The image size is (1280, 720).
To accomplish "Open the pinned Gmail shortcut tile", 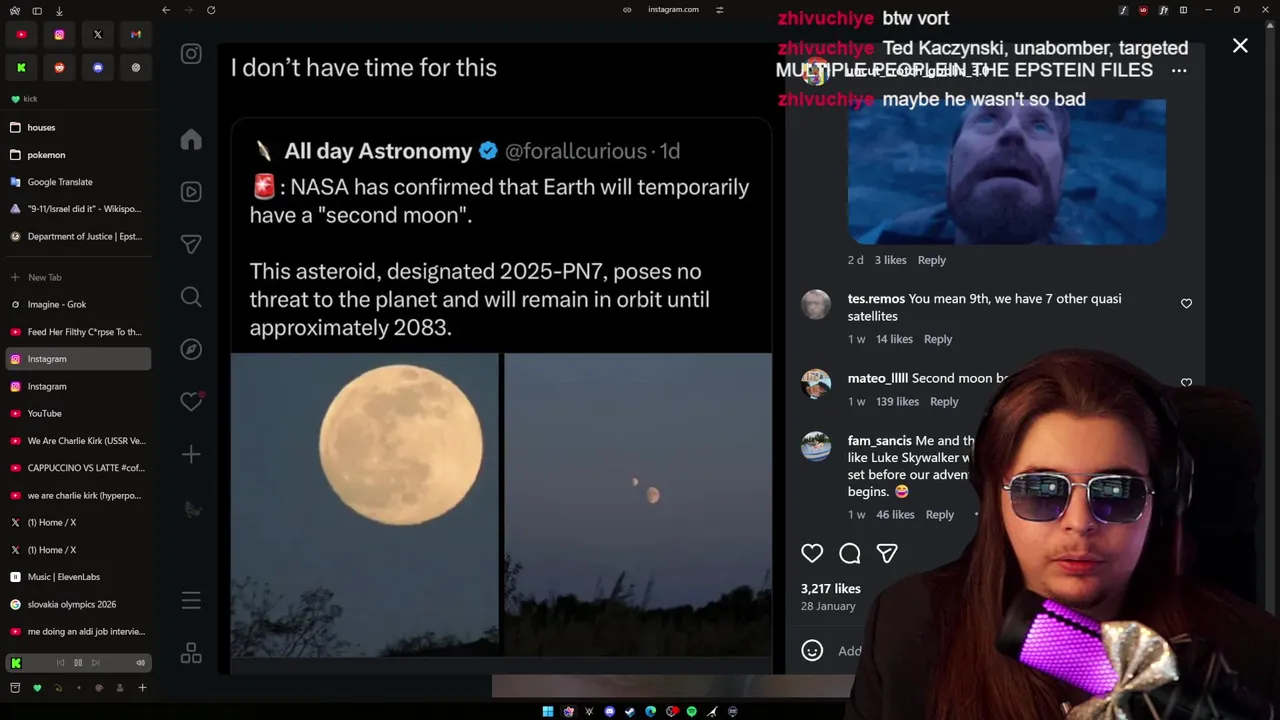I will click(136, 34).
